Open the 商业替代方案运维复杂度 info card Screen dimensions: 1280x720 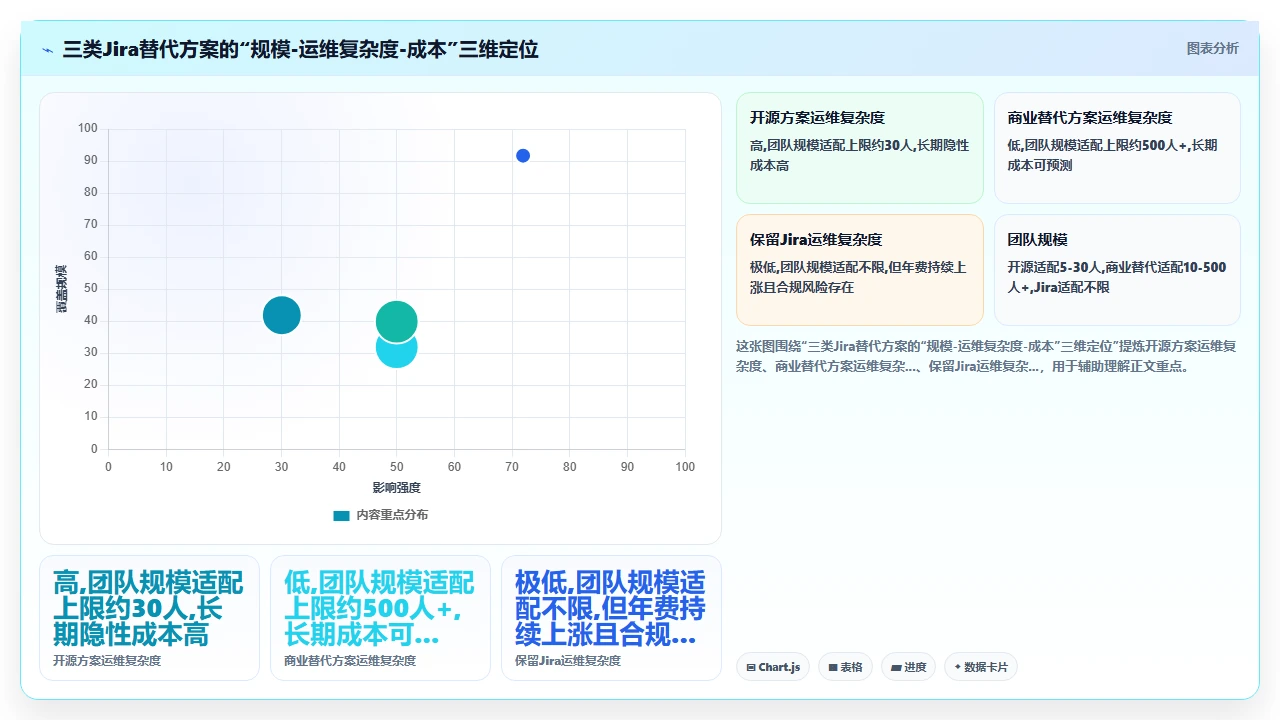tap(1117, 148)
